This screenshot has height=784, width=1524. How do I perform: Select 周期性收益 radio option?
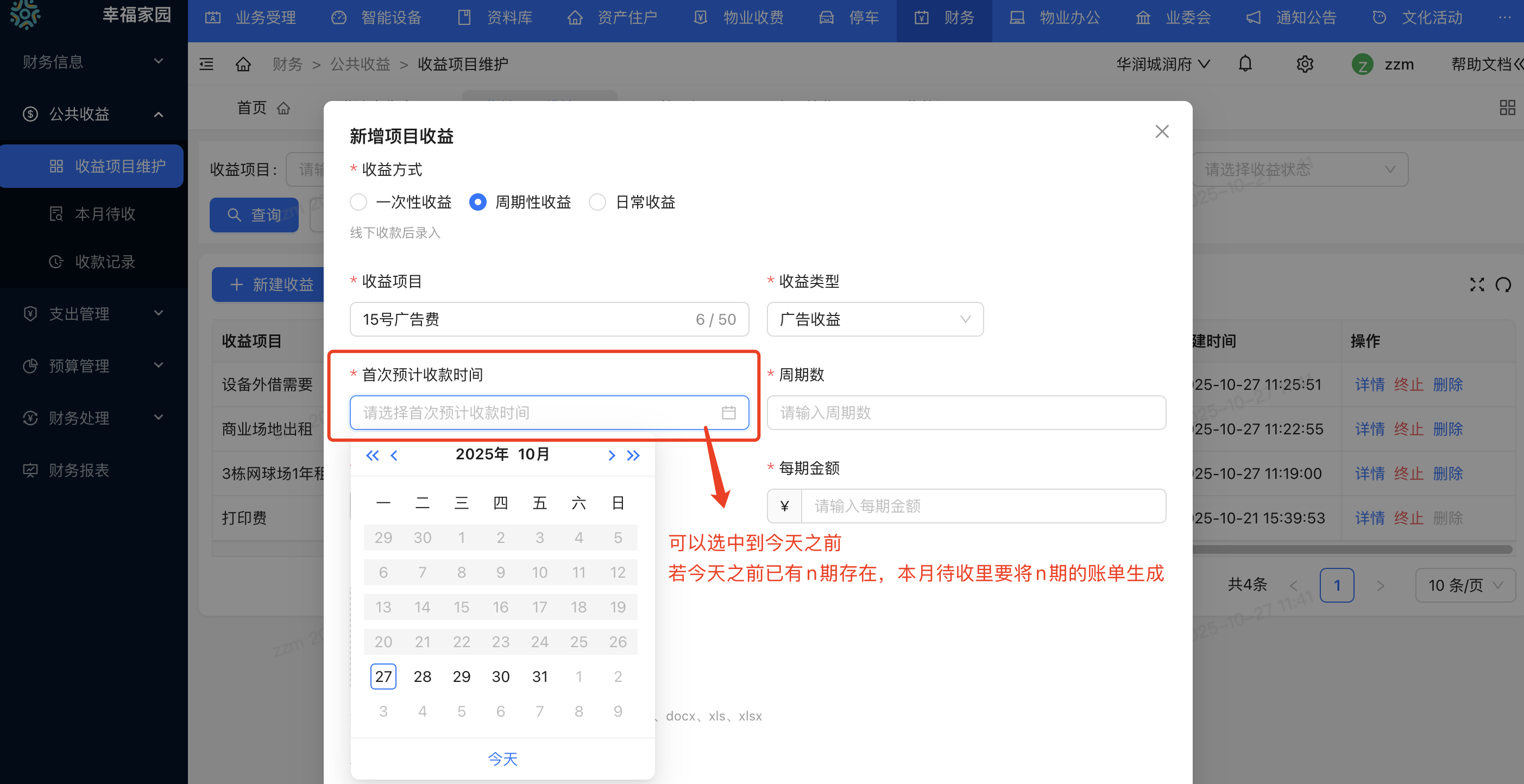(477, 202)
